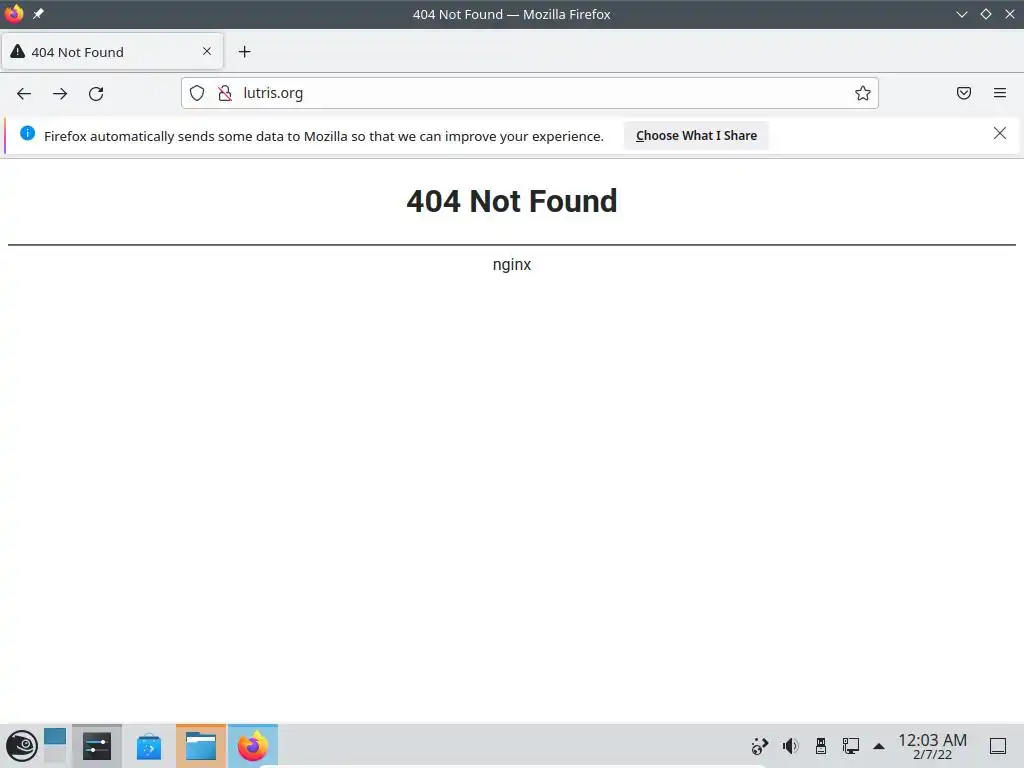This screenshot has width=1024, height=768.
Task: Click the 404 Not Found heading
Action: click(x=511, y=201)
